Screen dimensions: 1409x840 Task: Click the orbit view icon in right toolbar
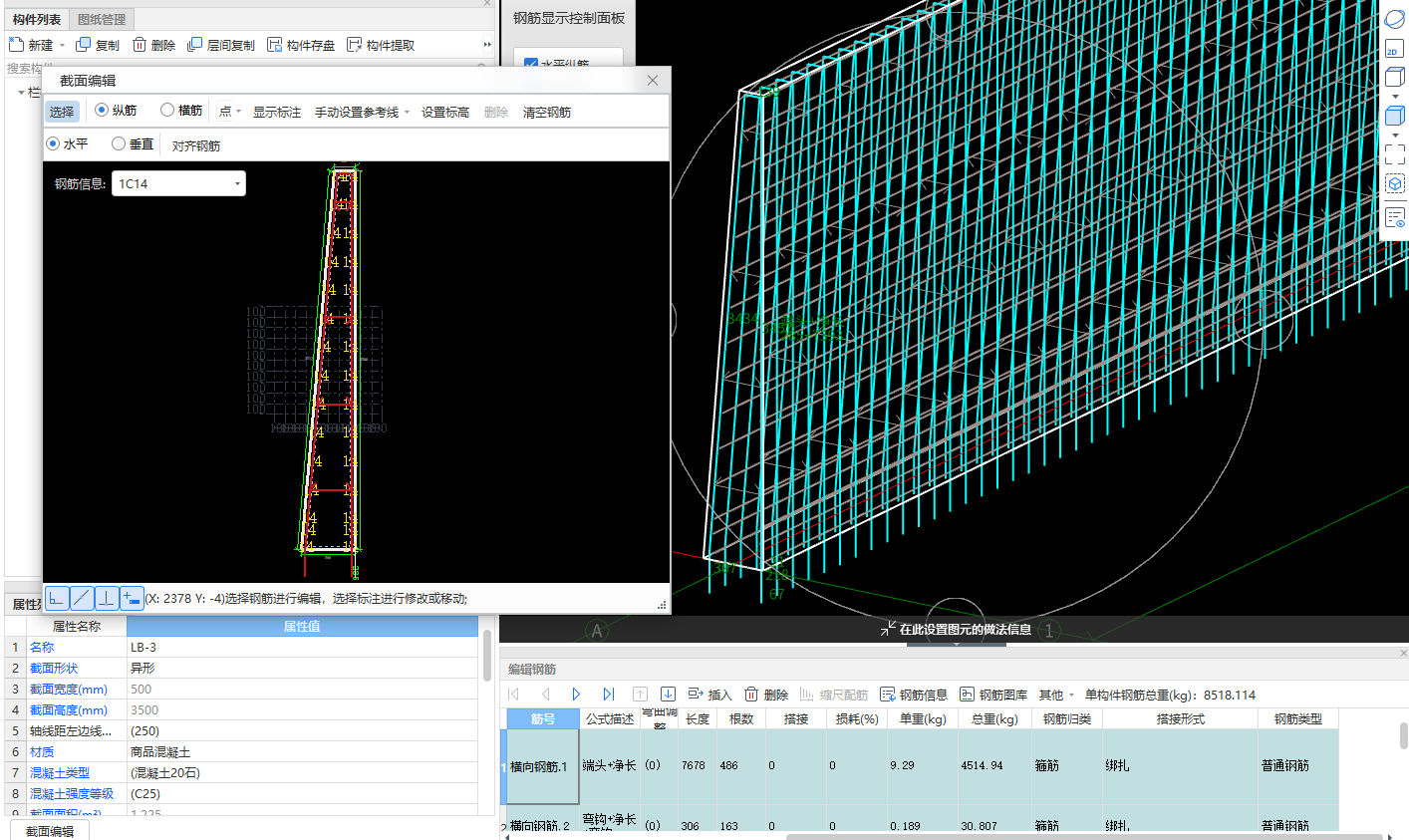pos(1395,19)
